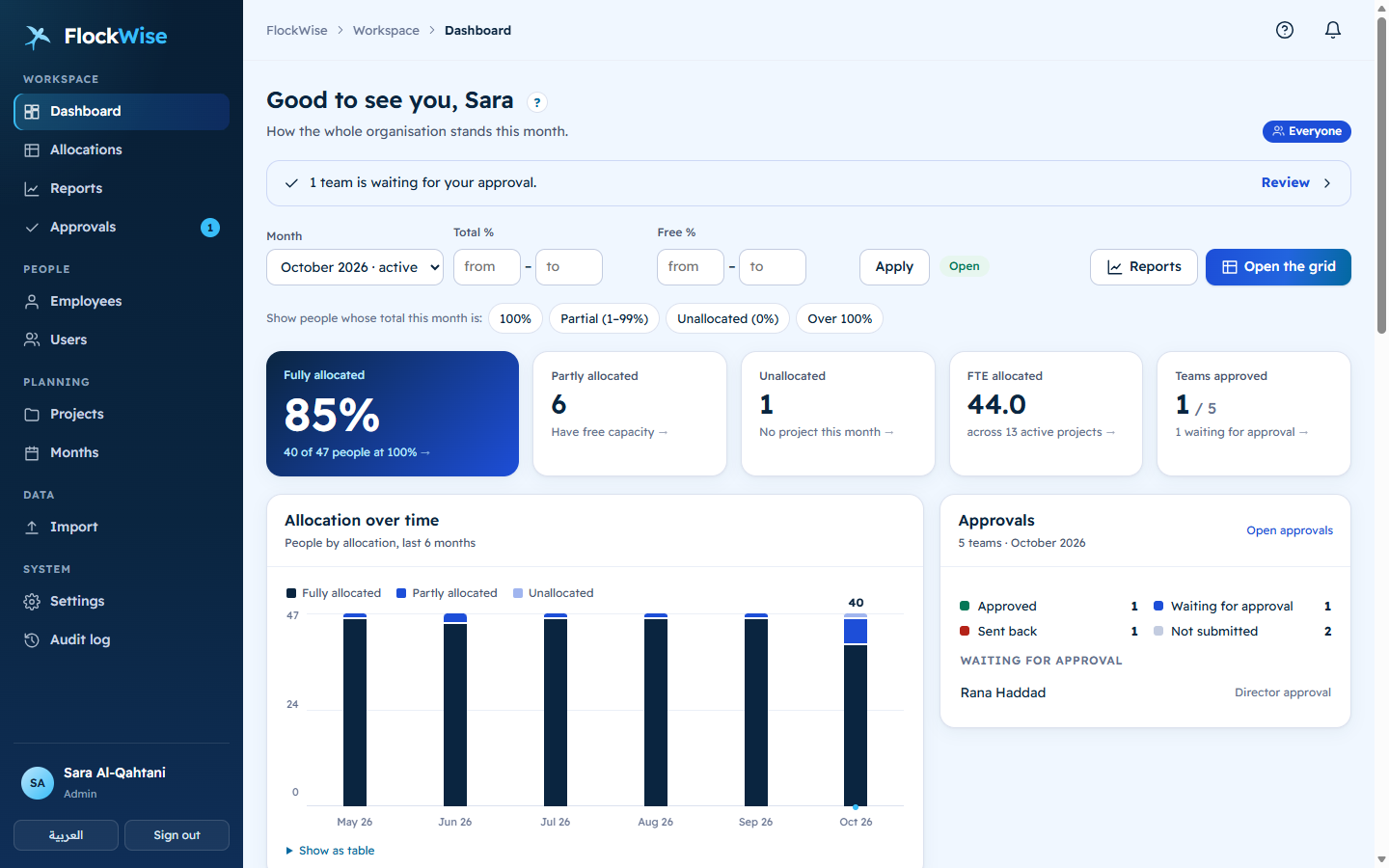Screen dimensions: 1389x868
Task: Click the Review link in approval banner
Action: 1286,183
